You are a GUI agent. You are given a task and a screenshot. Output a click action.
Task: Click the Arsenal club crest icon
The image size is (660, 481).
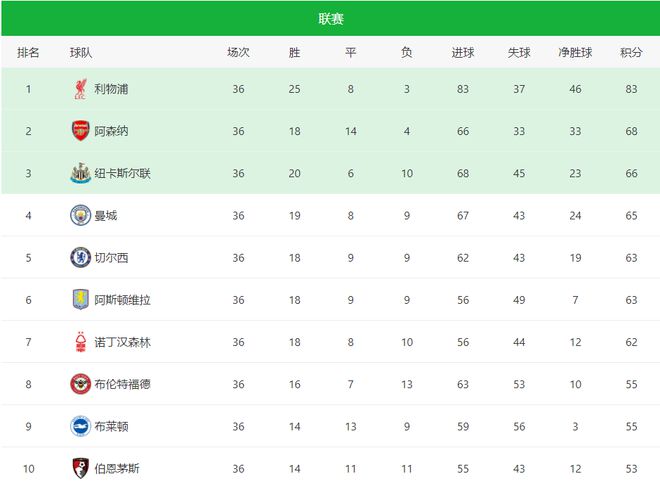pyautogui.click(x=80, y=131)
